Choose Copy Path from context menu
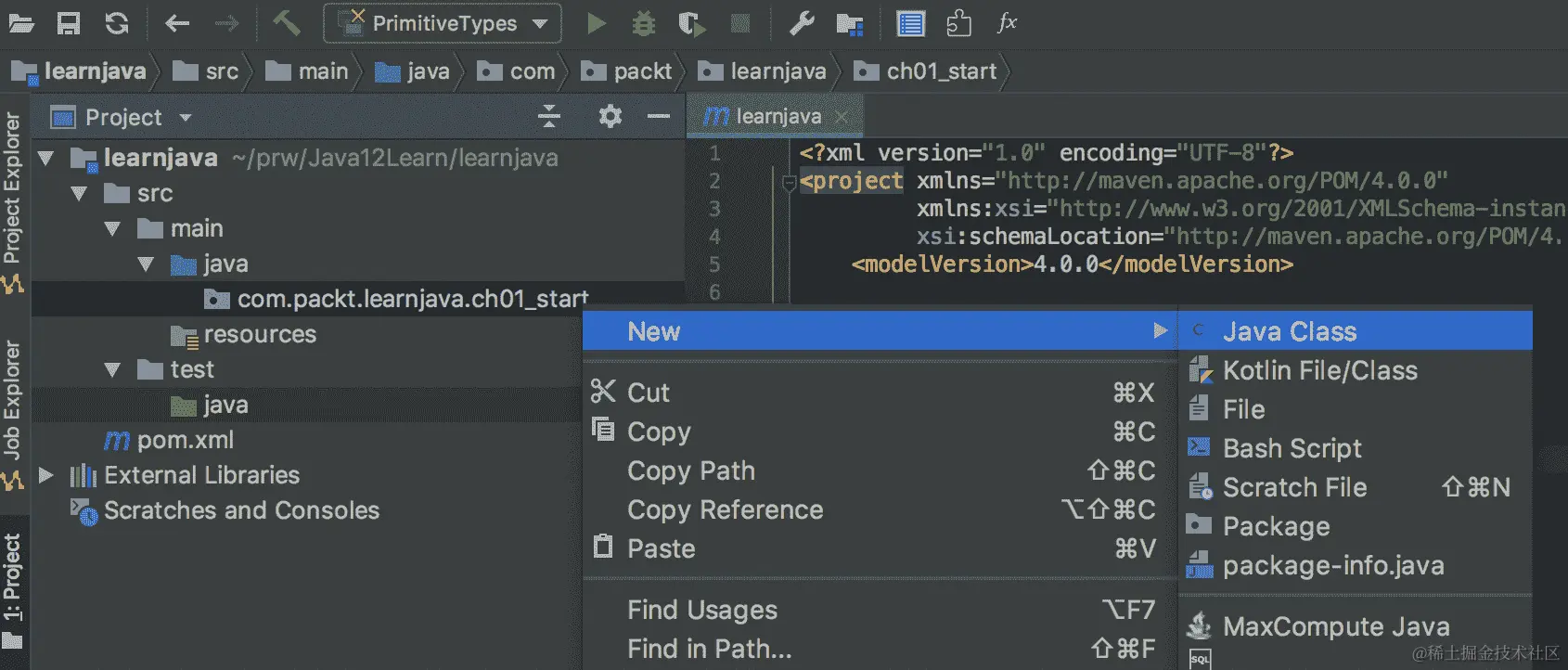1568x670 pixels. [880, 470]
